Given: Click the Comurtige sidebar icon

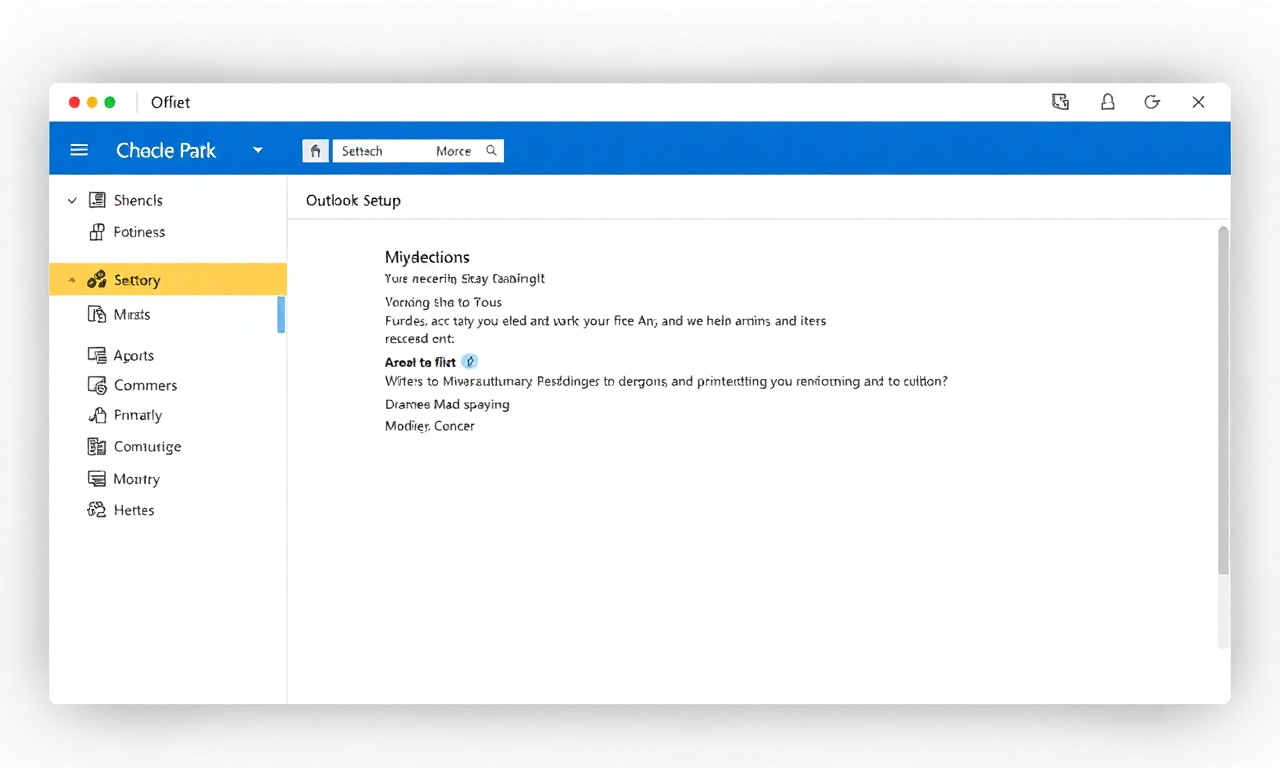Looking at the screenshot, I should [x=97, y=447].
